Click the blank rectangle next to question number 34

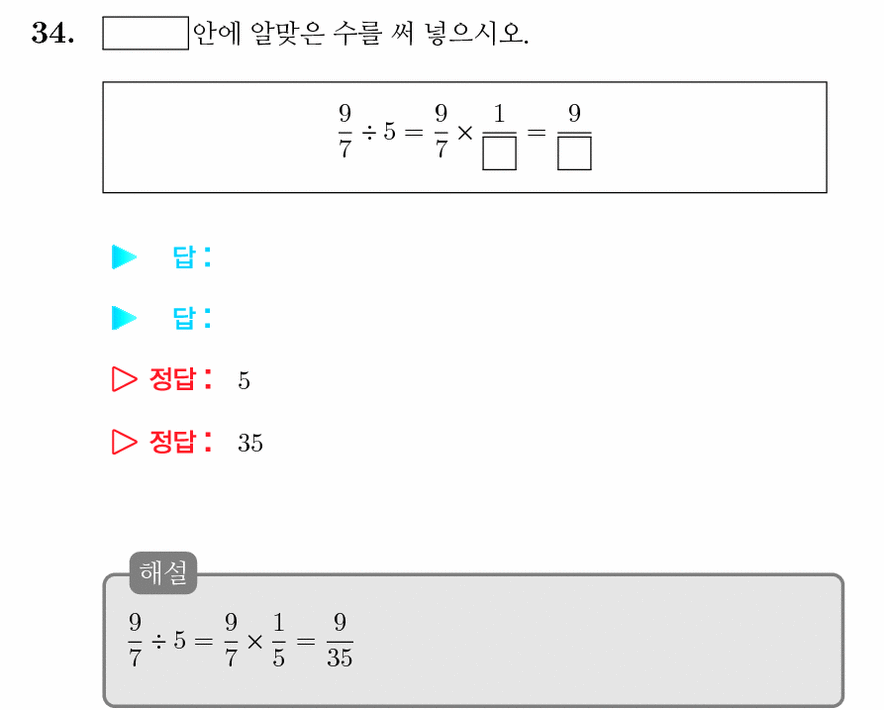point(145,33)
